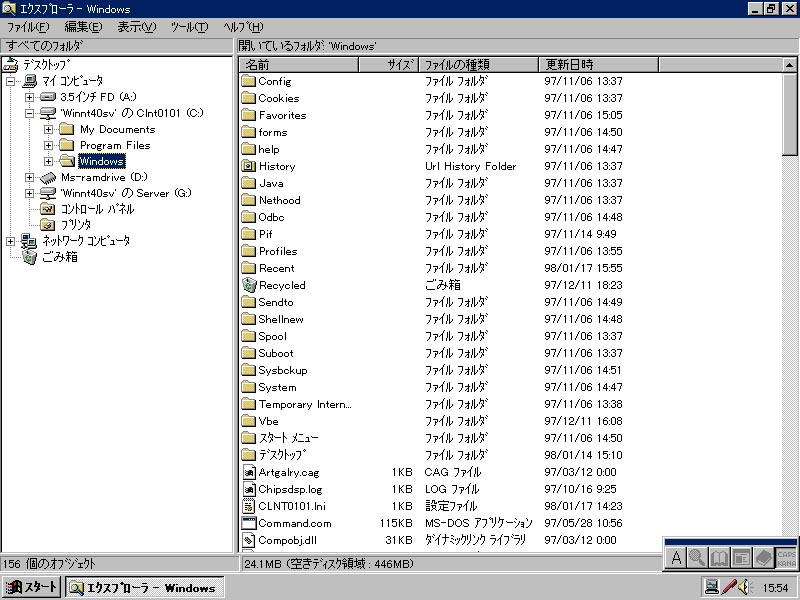Collapse the マイ コンピュータ tree node

pos(10,81)
